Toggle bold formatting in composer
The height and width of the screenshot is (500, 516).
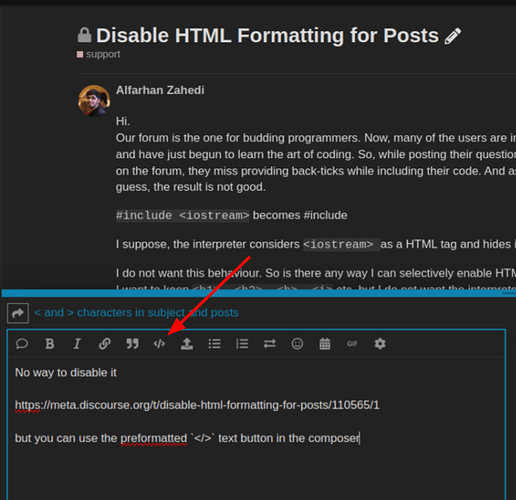(x=50, y=343)
